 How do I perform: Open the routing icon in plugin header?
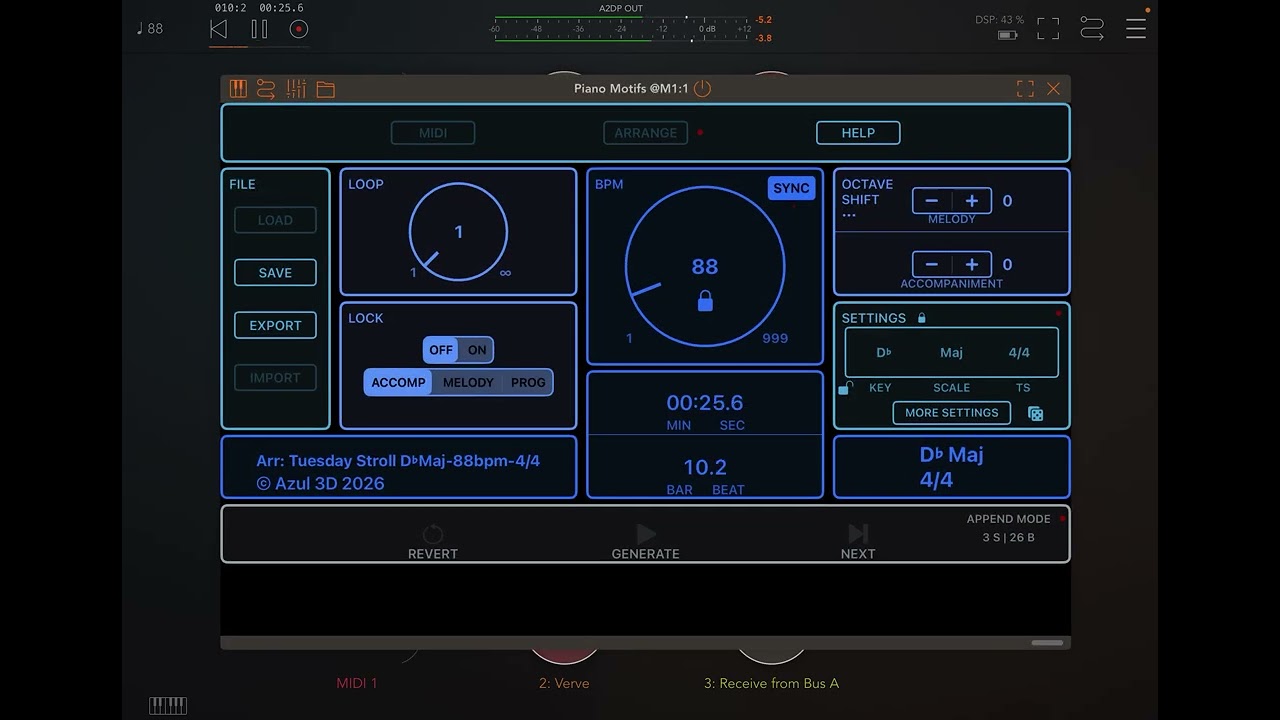(x=266, y=89)
